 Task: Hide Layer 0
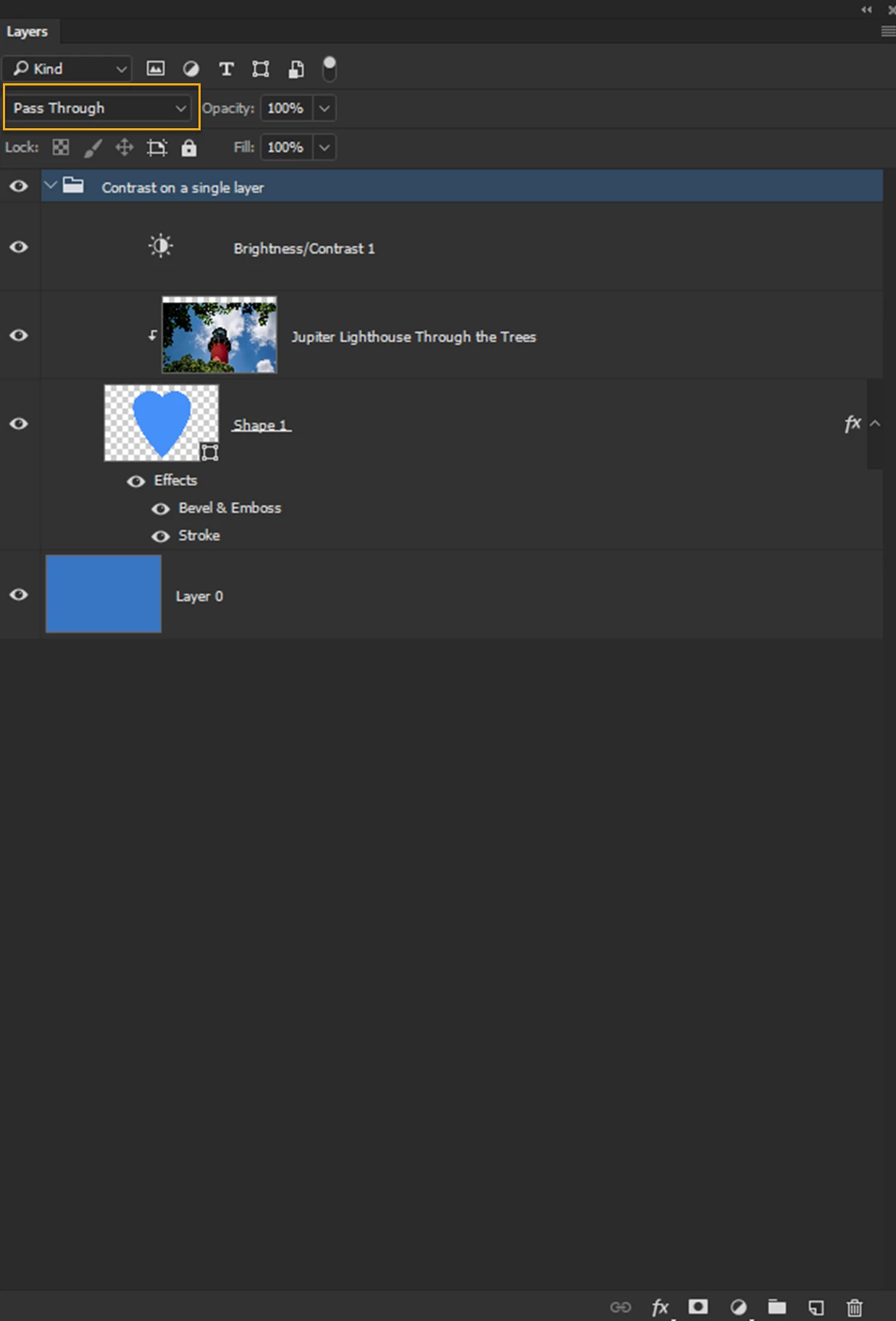click(19, 595)
